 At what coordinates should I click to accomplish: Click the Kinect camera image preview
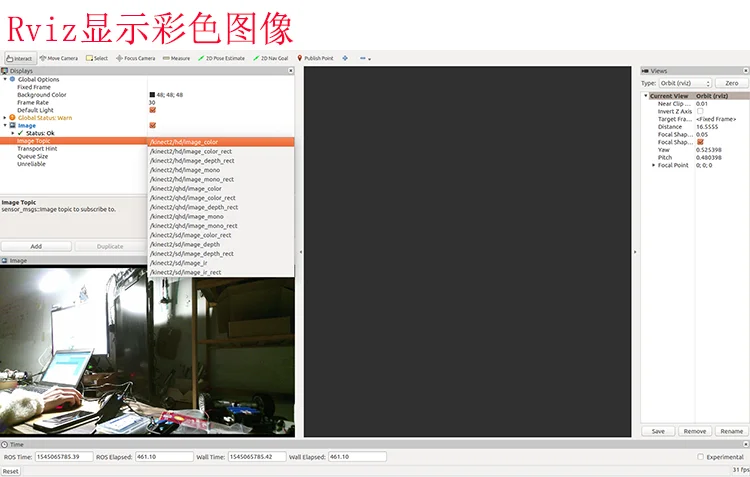click(x=147, y=351)
